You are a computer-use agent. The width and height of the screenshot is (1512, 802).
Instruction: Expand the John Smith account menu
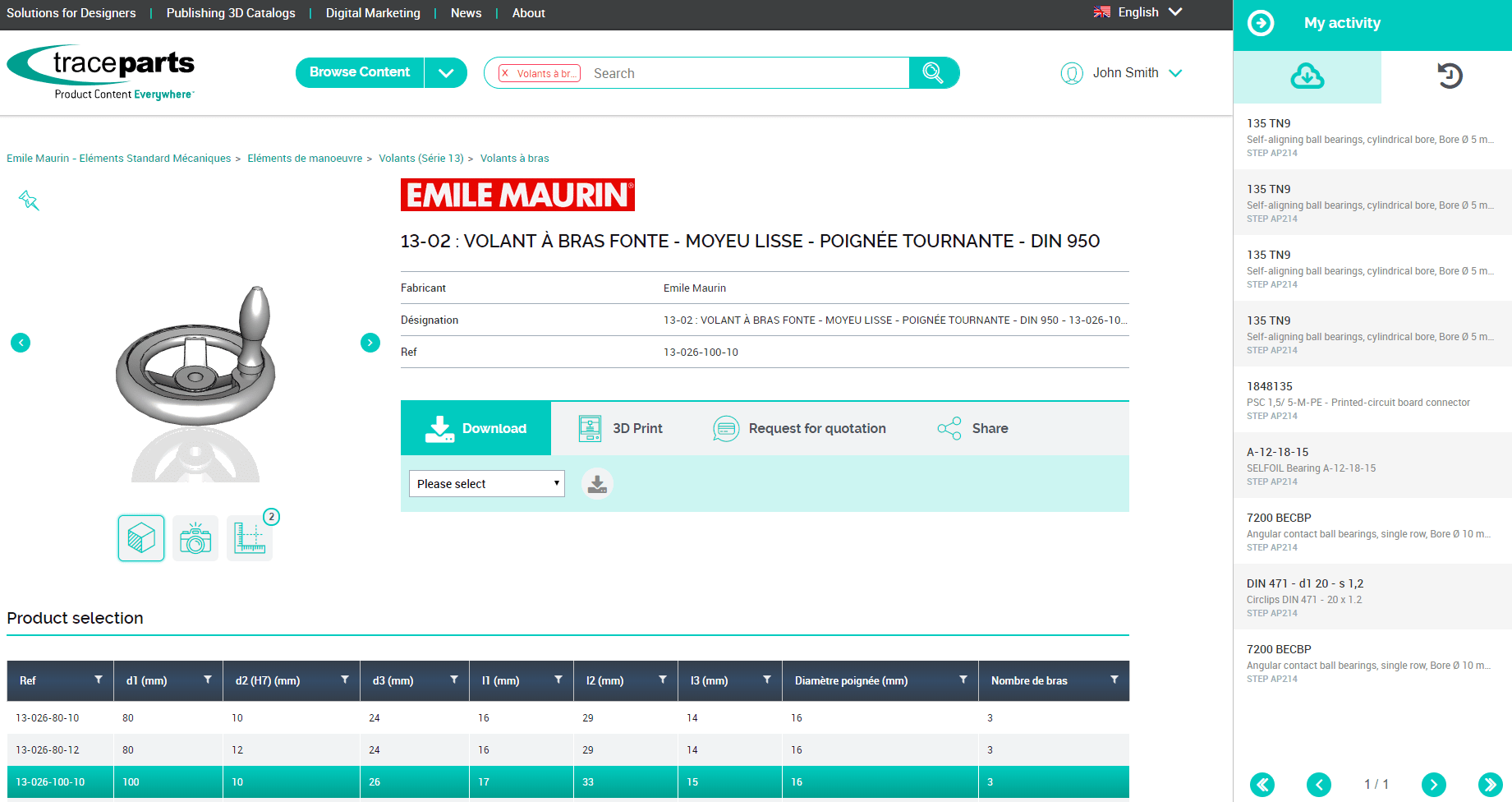coord(1175,73)
